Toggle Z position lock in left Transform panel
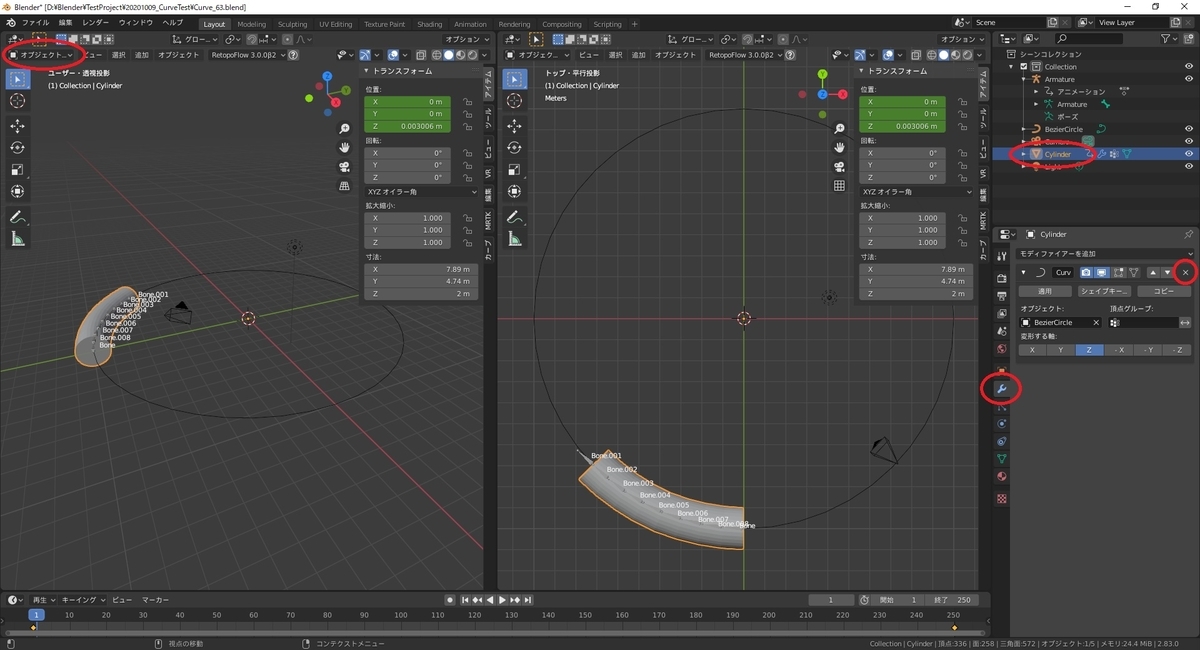The height and width of the screenshot is (650, 1200). (x=467, y=126)
